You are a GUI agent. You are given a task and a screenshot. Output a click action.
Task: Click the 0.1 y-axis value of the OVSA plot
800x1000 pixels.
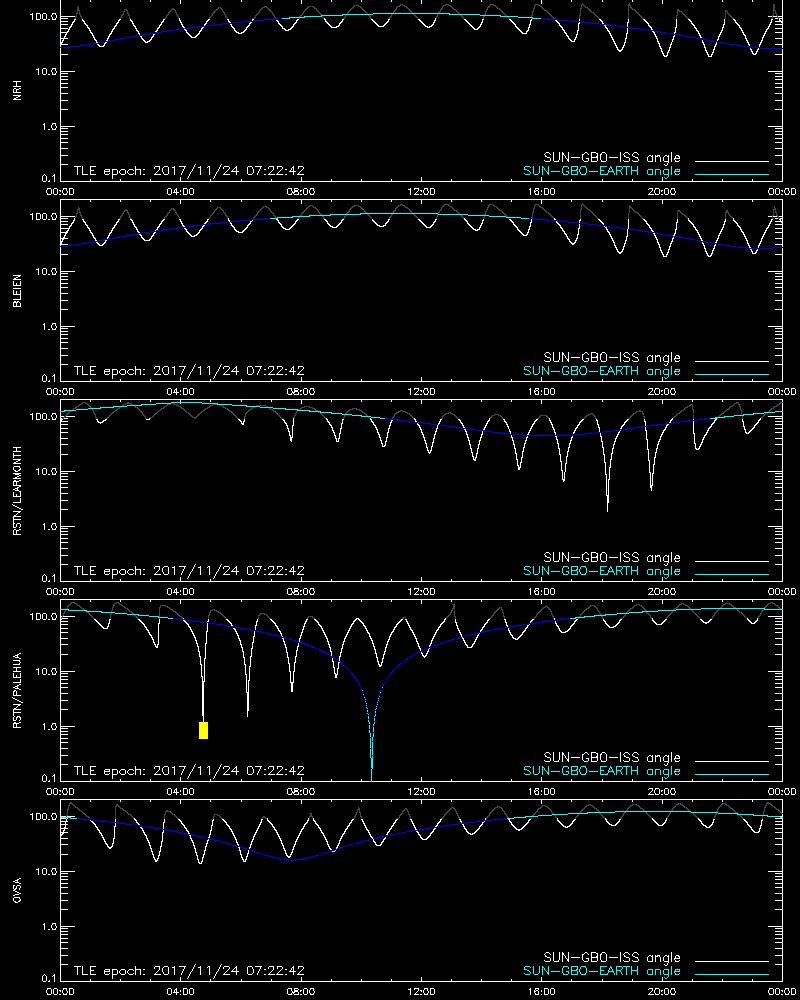coord(48,978)
